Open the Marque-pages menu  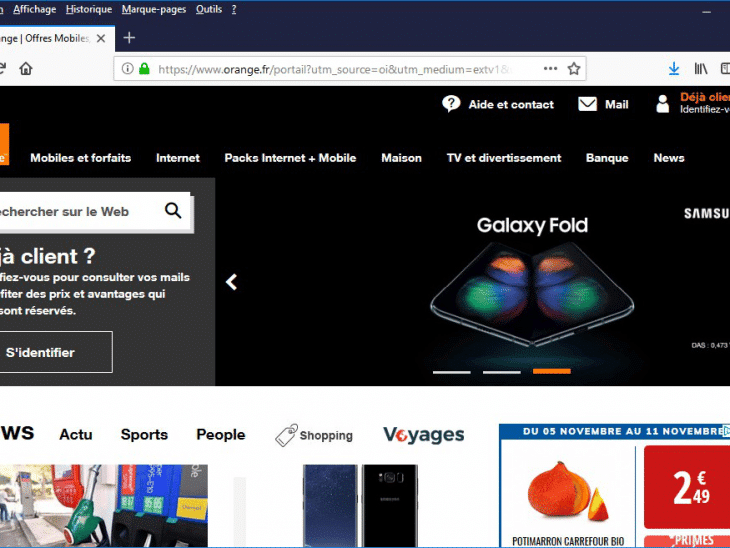pyautogui.click(x=154, y=9)
